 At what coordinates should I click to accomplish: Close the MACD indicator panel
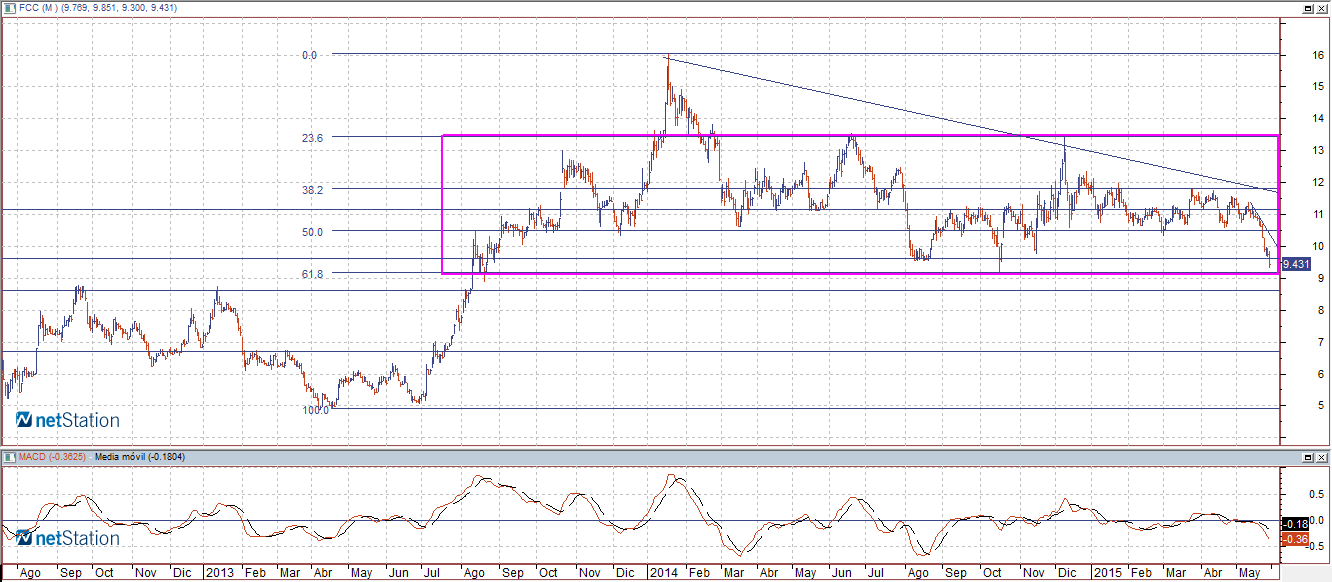1322,457
